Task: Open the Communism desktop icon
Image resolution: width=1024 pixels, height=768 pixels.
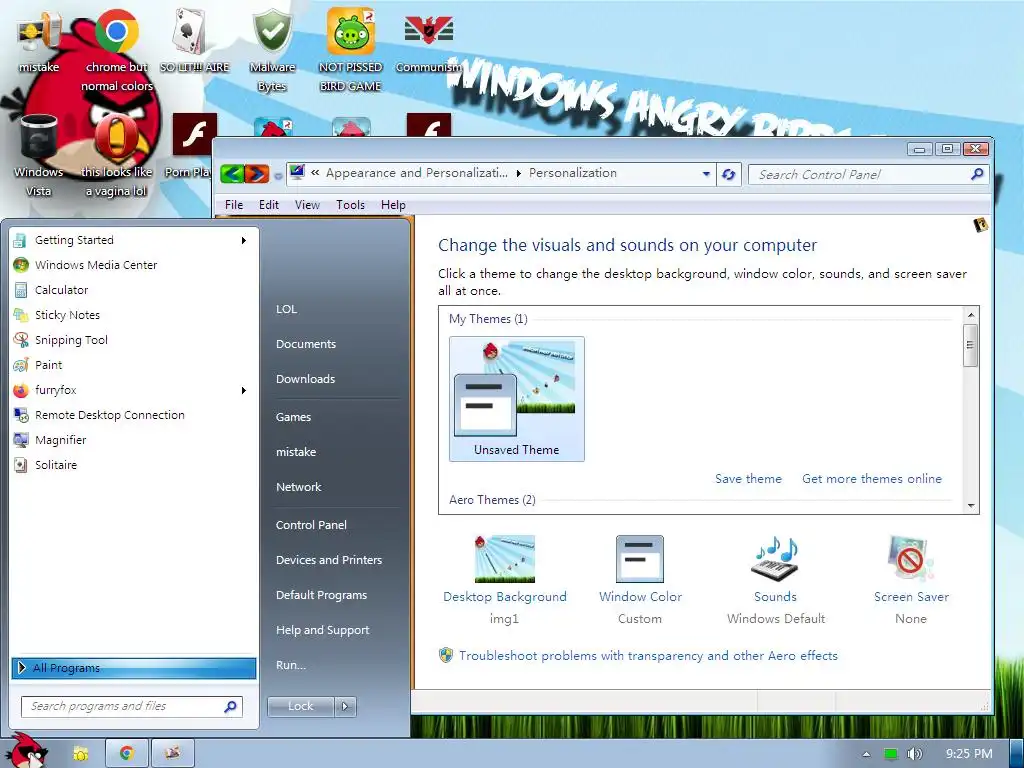Action: 429,42
